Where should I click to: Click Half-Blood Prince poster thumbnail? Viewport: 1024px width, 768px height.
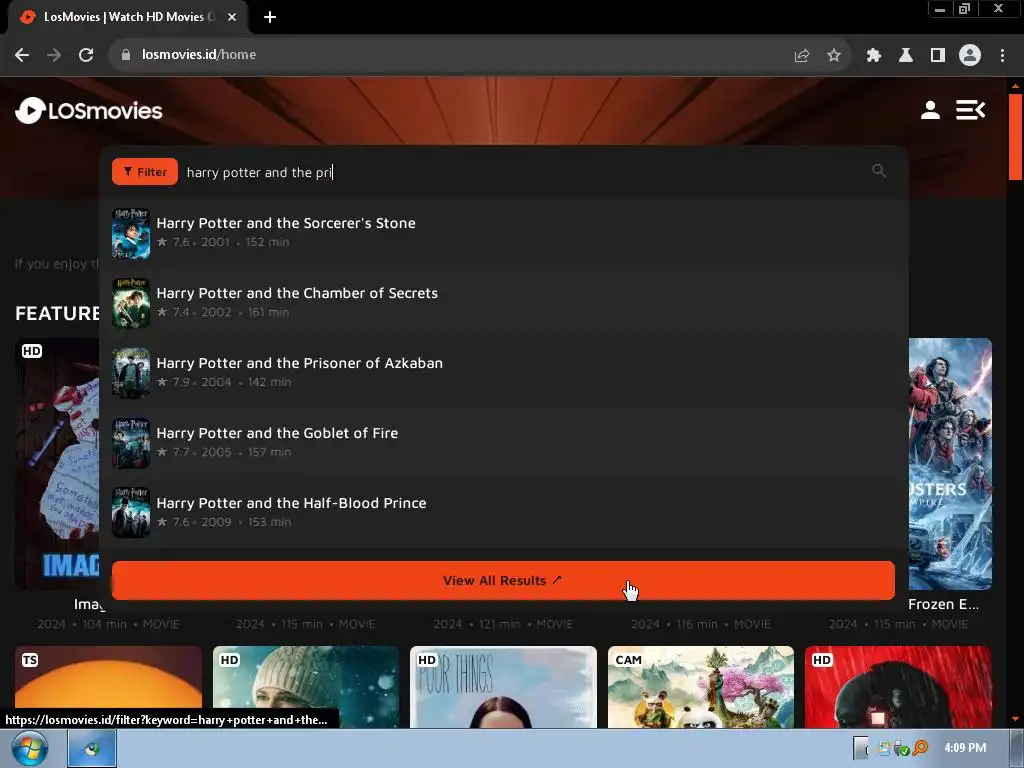coord(131,513)
